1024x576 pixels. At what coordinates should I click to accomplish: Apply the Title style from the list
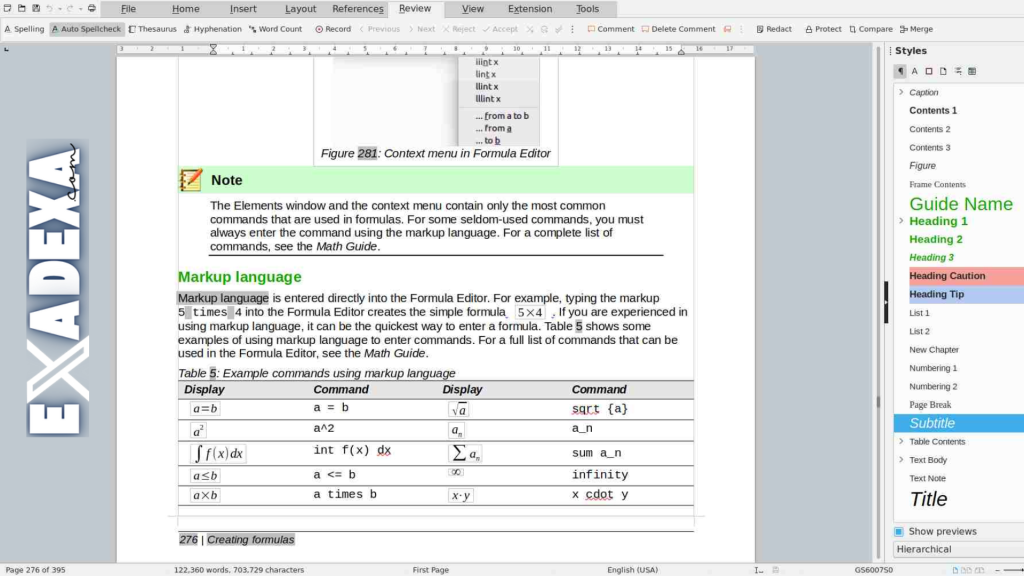pos(929,499)
